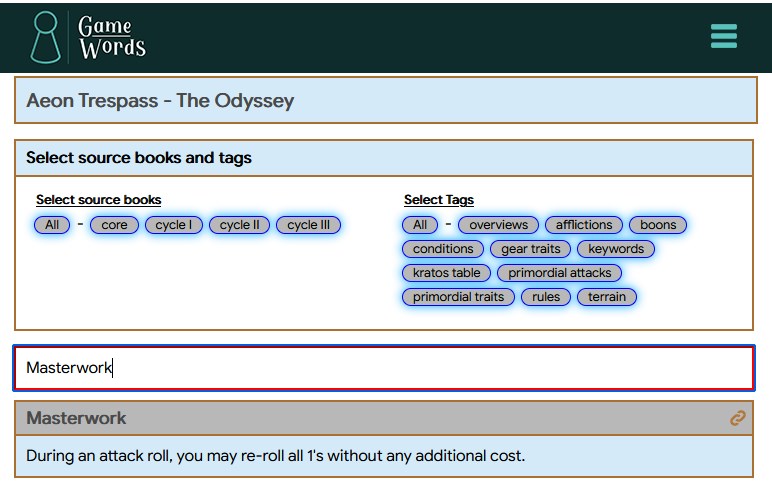This screenshot has width=772, height=488.
Task: Click the Game Words site title
Action: pyautogui.click(x=112, y=37)
